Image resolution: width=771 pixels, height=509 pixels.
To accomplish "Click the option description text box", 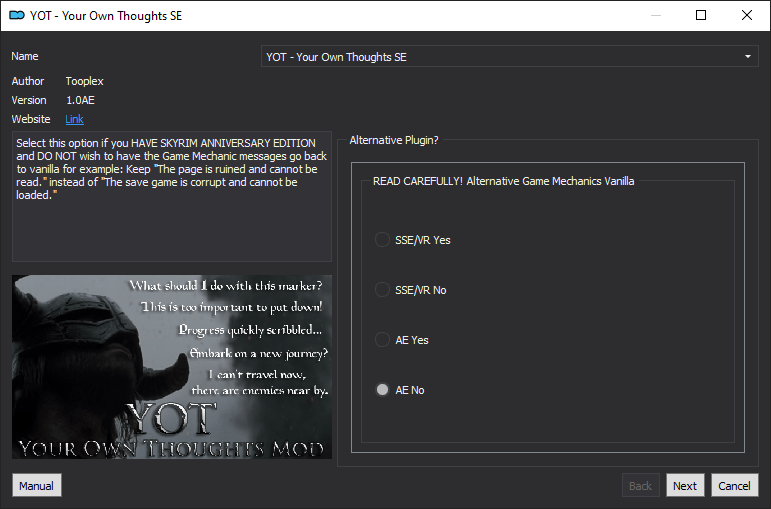I will point(172,196).
